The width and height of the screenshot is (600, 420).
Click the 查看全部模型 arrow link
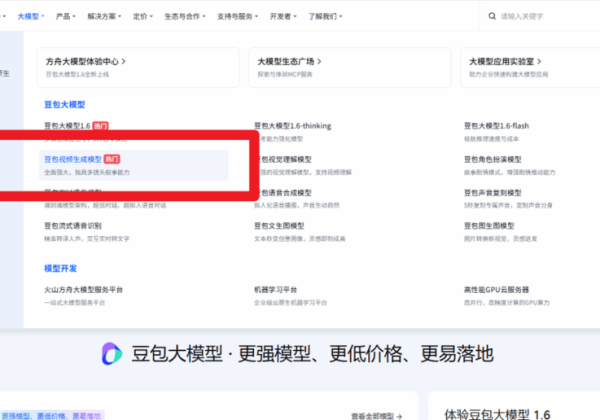[x=377, y=416]
